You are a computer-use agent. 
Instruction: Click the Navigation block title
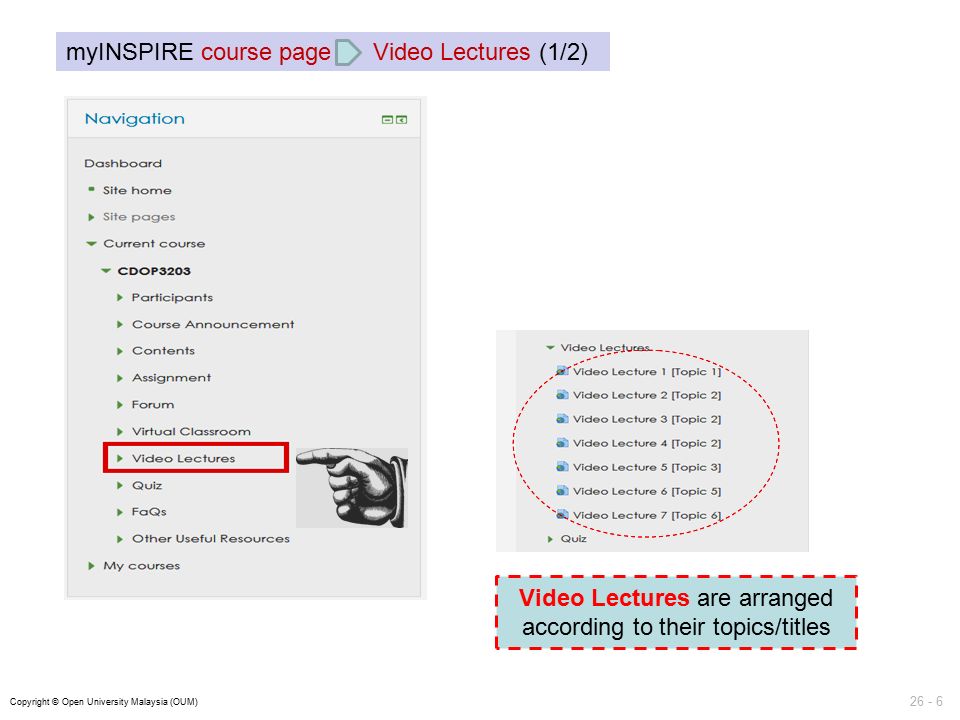135,119
